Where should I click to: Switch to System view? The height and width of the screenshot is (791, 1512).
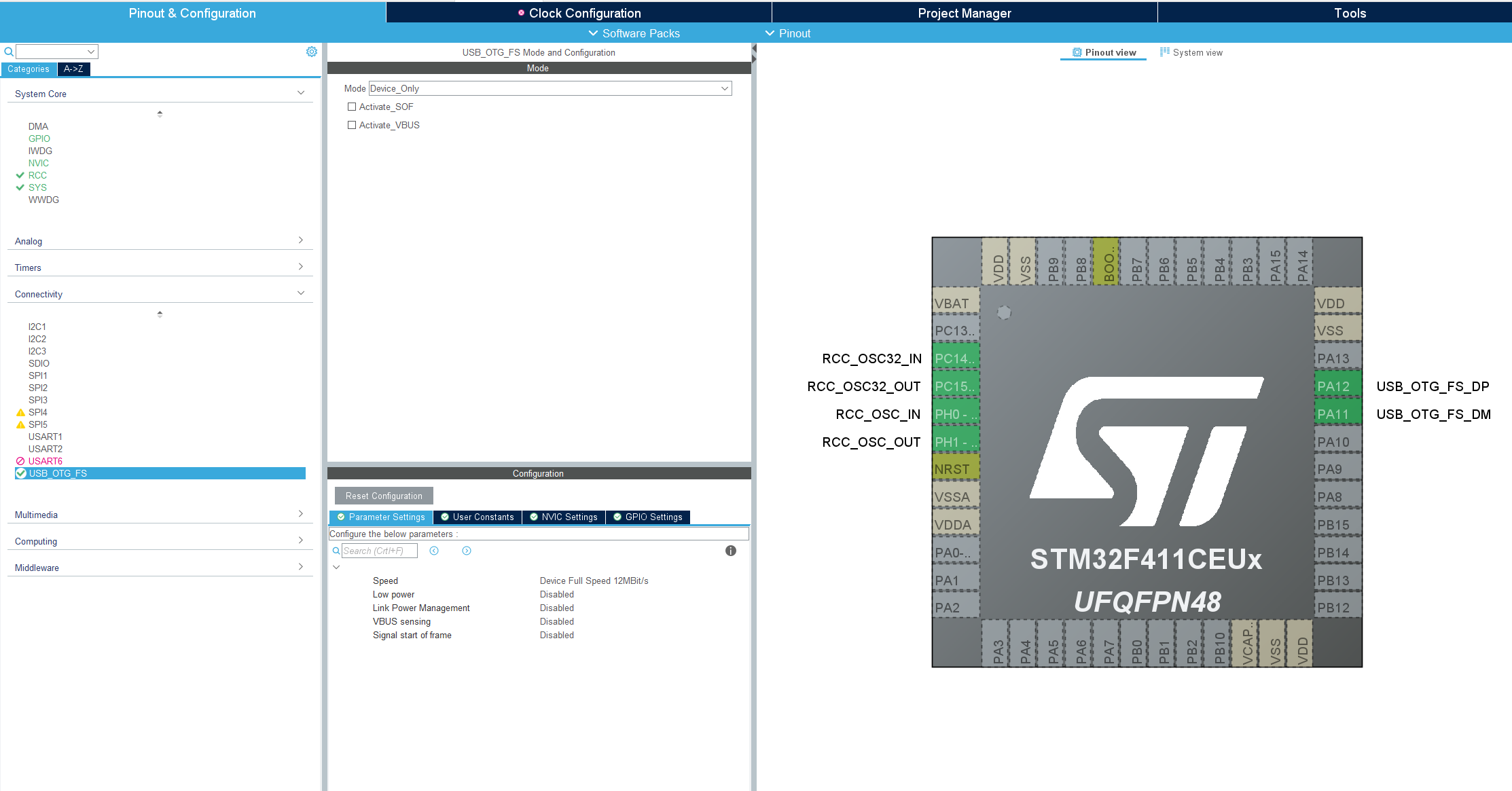[1191, 52]
